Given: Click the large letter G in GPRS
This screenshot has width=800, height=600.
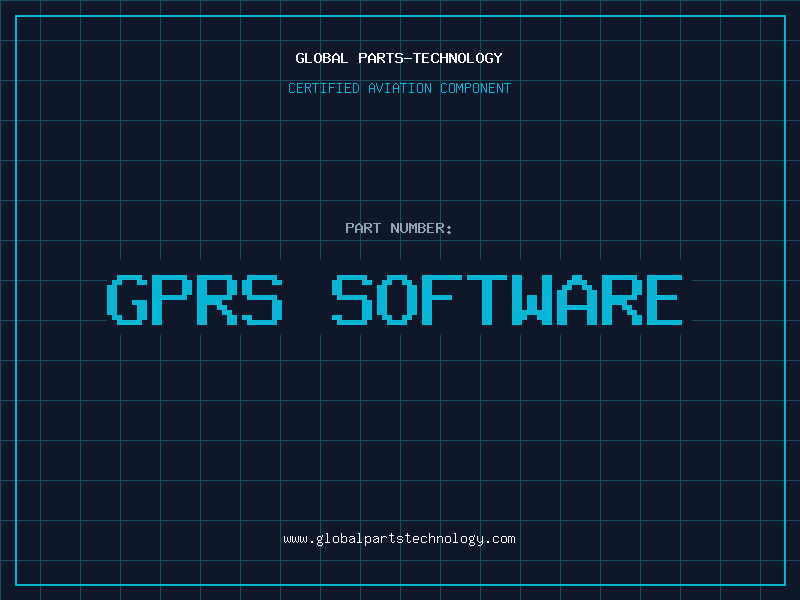Looking at the screenshot, I should tap(127, 299).
